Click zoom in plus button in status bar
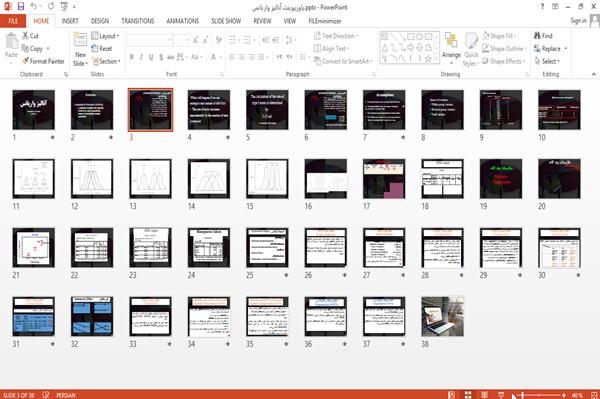 (x=564, y=395)
